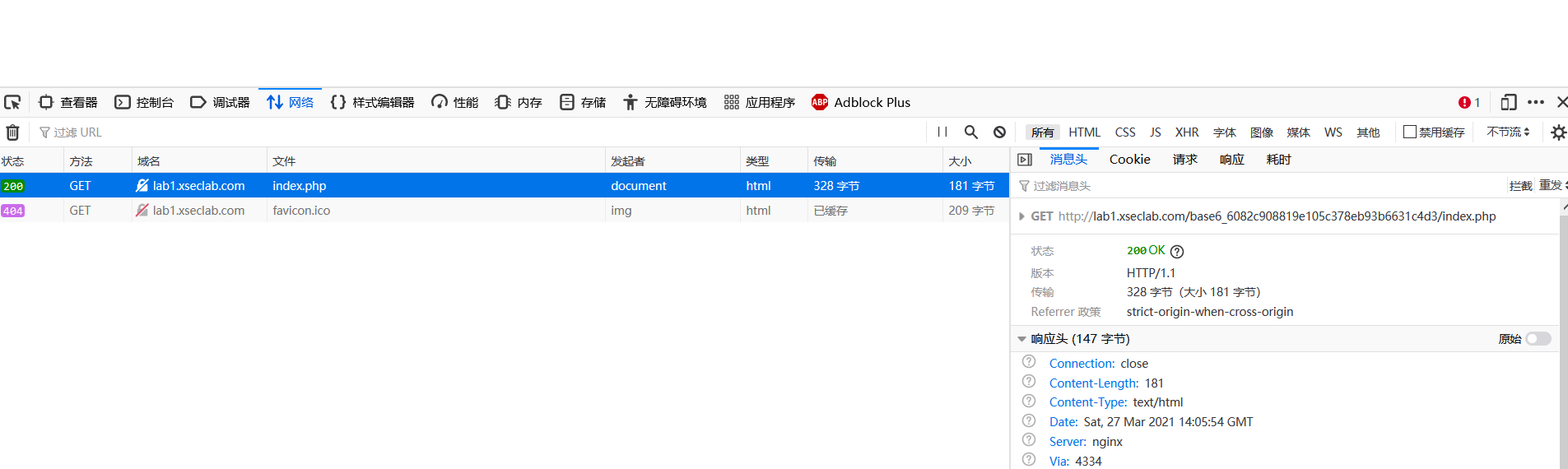This screenshot has width=1568, height=469.
Task: Open the 查看器 inspector panel
Action: 68,102
